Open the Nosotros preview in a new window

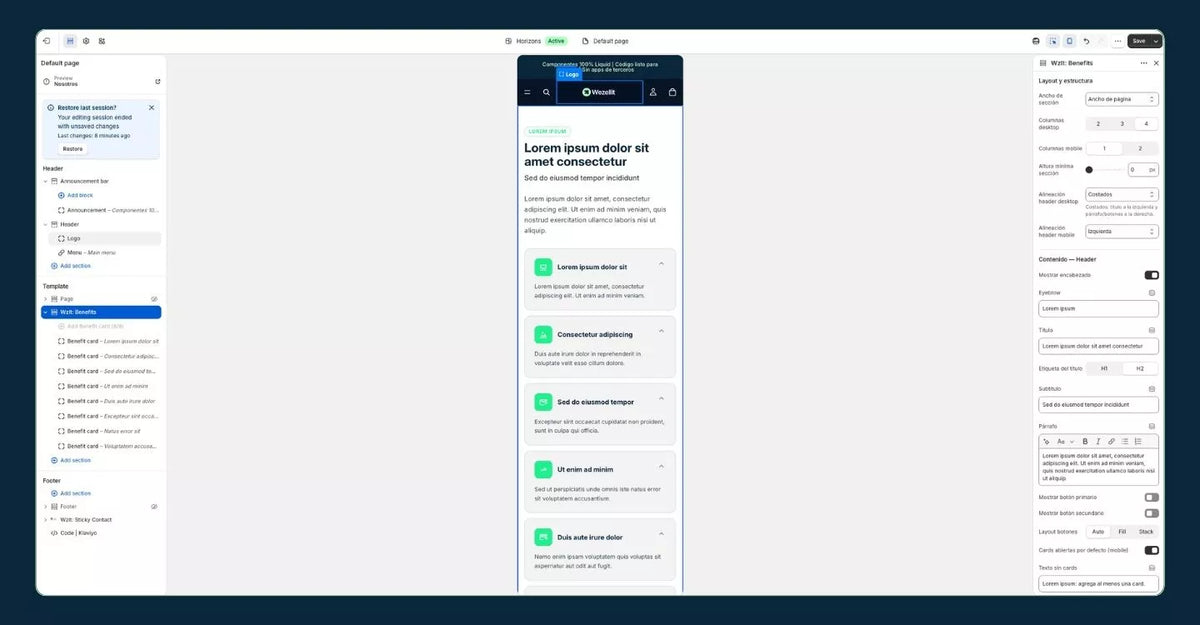pos(157,81)
